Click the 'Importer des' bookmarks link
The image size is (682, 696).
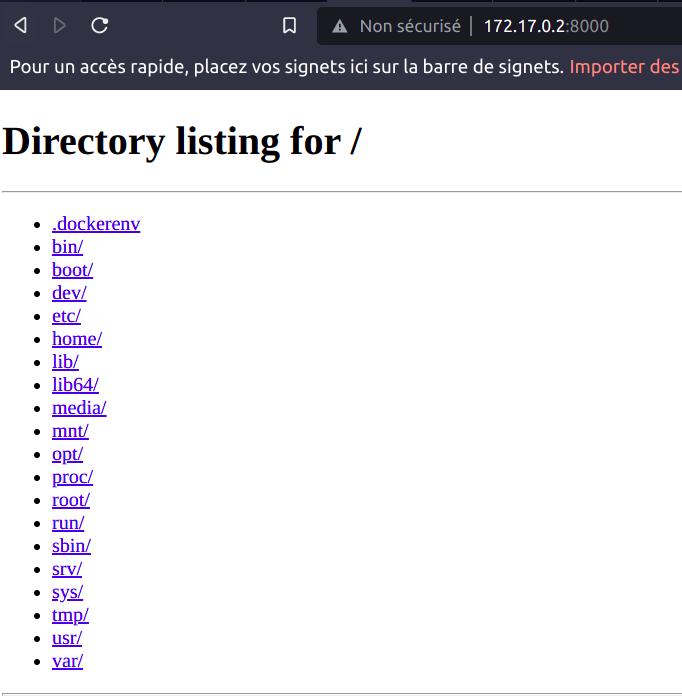pyautogui.click(x=625, y=67)
